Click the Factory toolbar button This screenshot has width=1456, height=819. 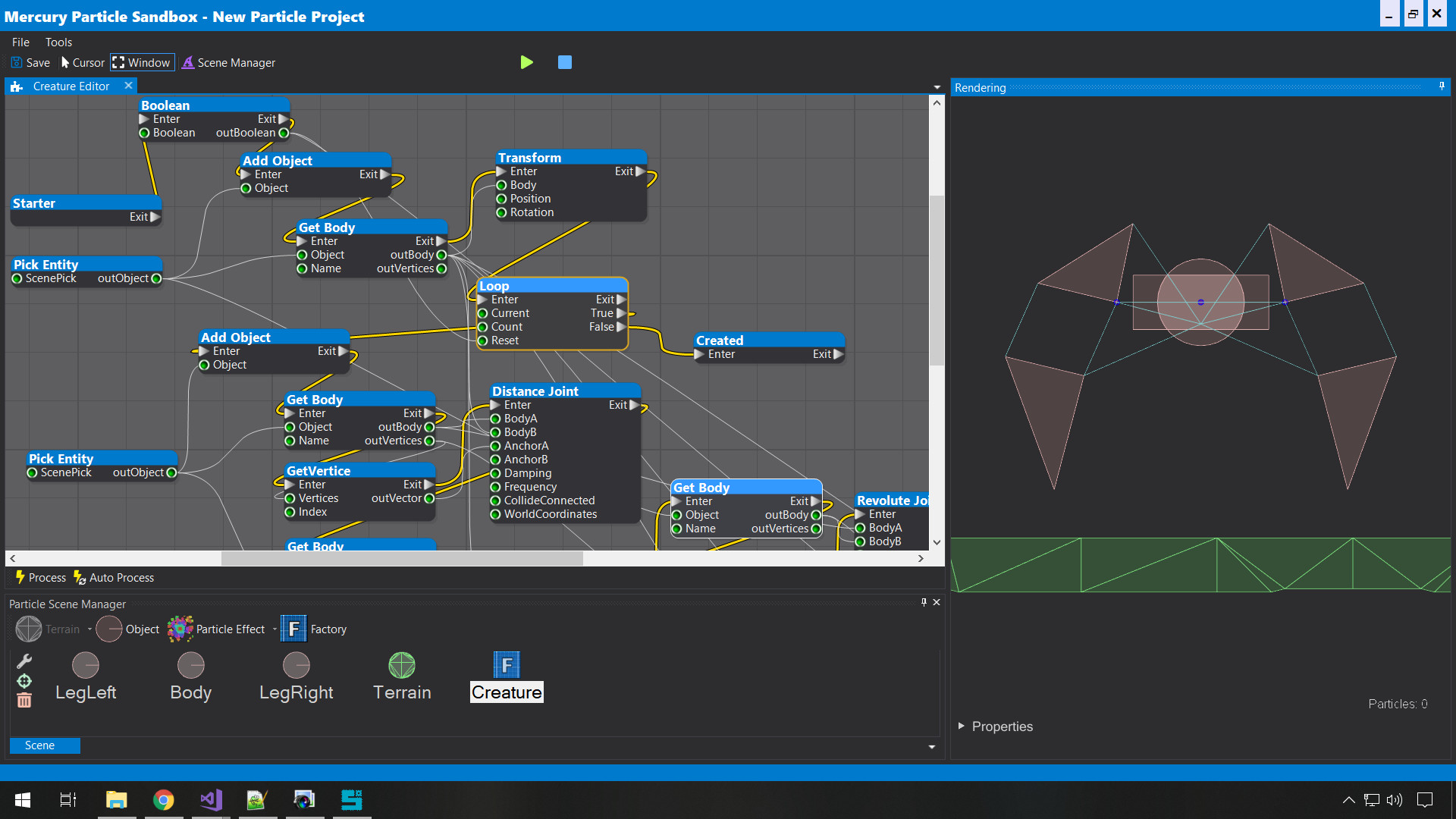coord(314,629)
